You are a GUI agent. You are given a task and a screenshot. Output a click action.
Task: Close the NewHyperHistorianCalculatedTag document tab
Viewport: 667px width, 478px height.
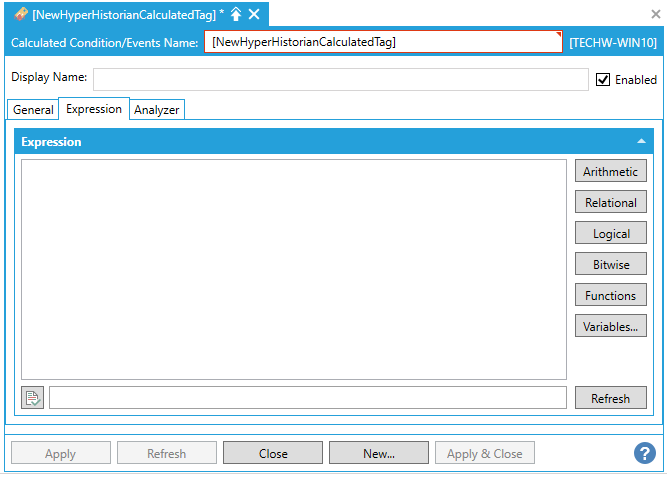(x=254, y=14)
